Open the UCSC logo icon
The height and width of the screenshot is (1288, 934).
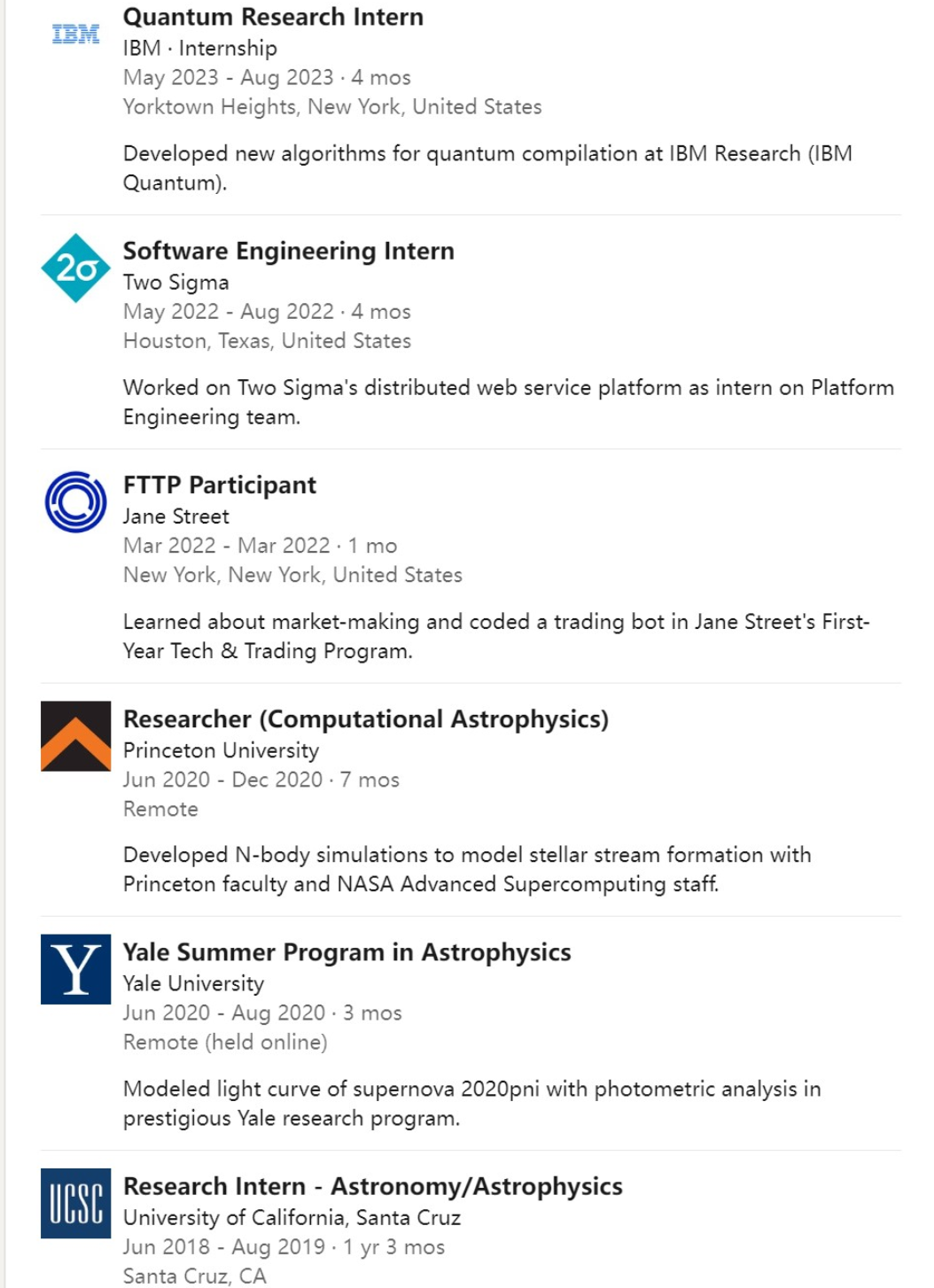point(75,1203)
